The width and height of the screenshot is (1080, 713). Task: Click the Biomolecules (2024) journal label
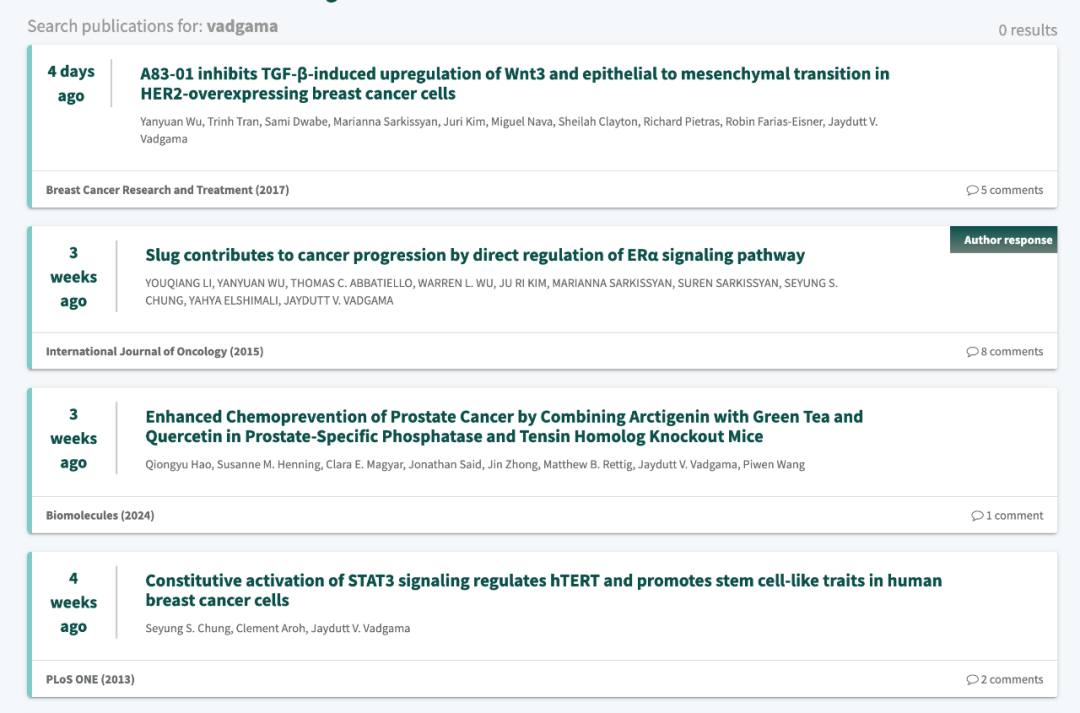click(100, 515)
